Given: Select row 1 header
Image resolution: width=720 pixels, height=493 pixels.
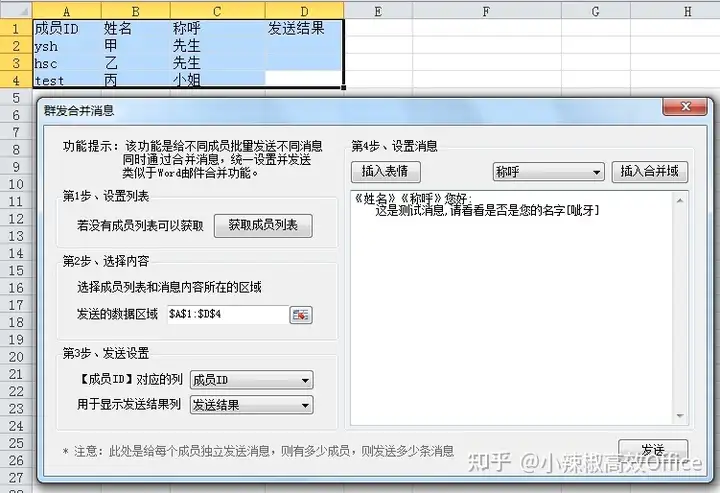Looking at the screenshot, I should (x=16, y=28).
